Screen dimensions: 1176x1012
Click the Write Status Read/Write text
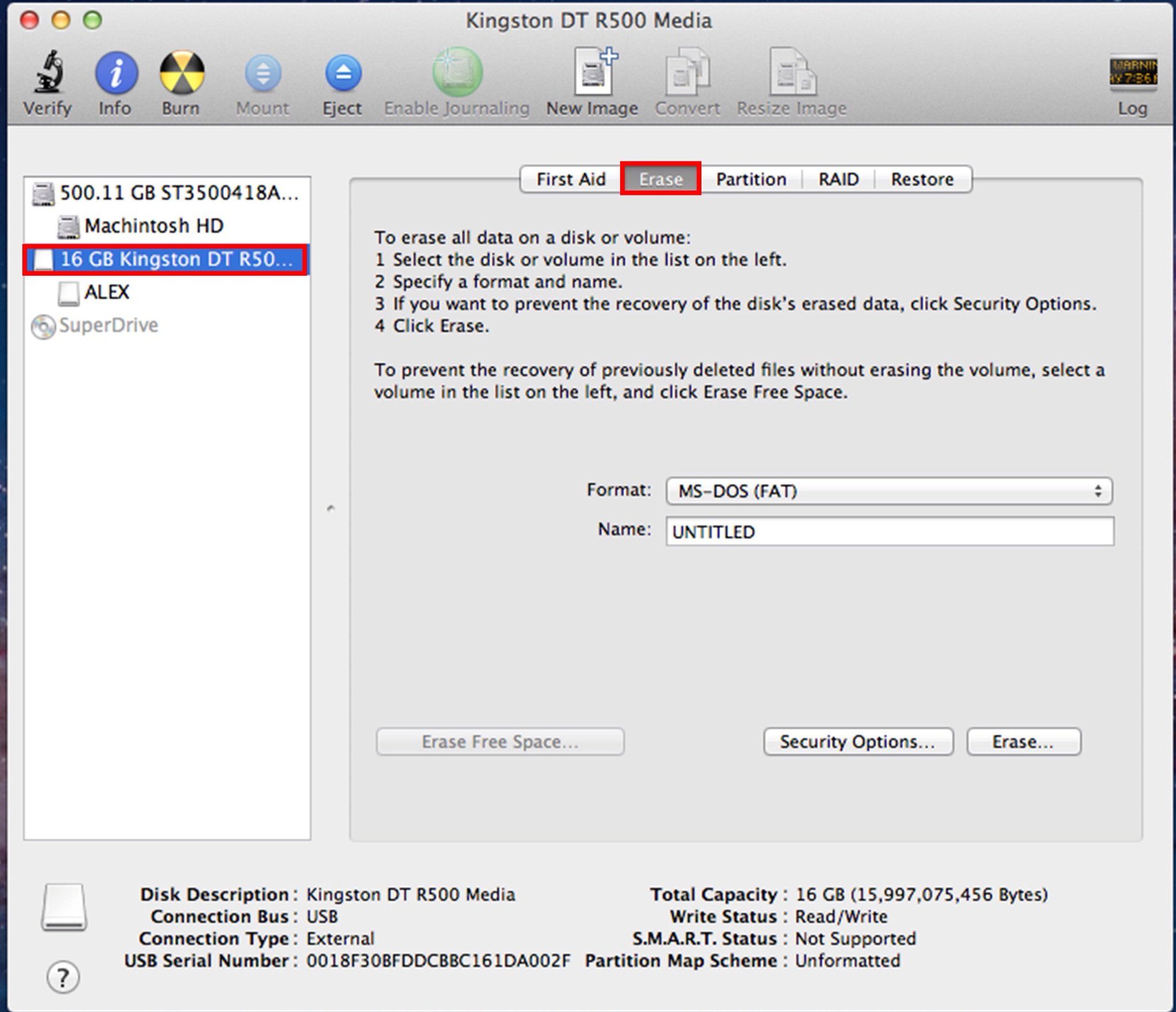pos(841,916)
